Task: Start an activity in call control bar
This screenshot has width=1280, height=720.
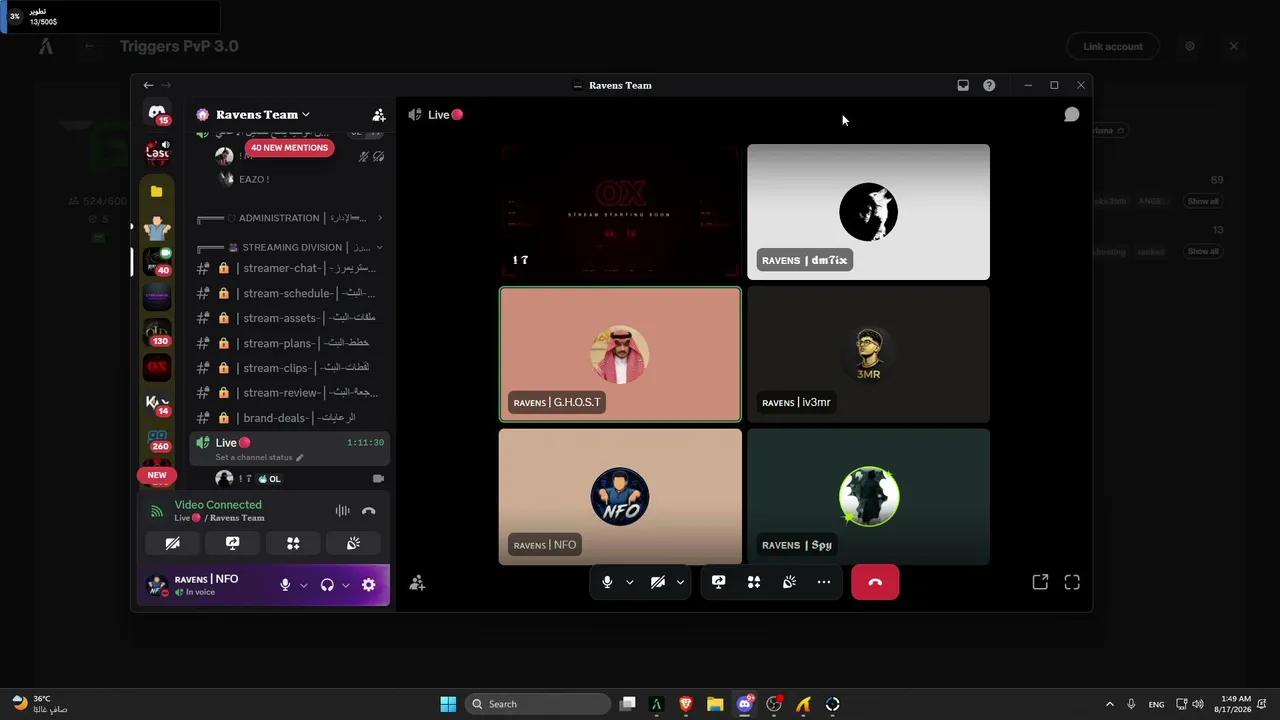Action: coord(754,582)
